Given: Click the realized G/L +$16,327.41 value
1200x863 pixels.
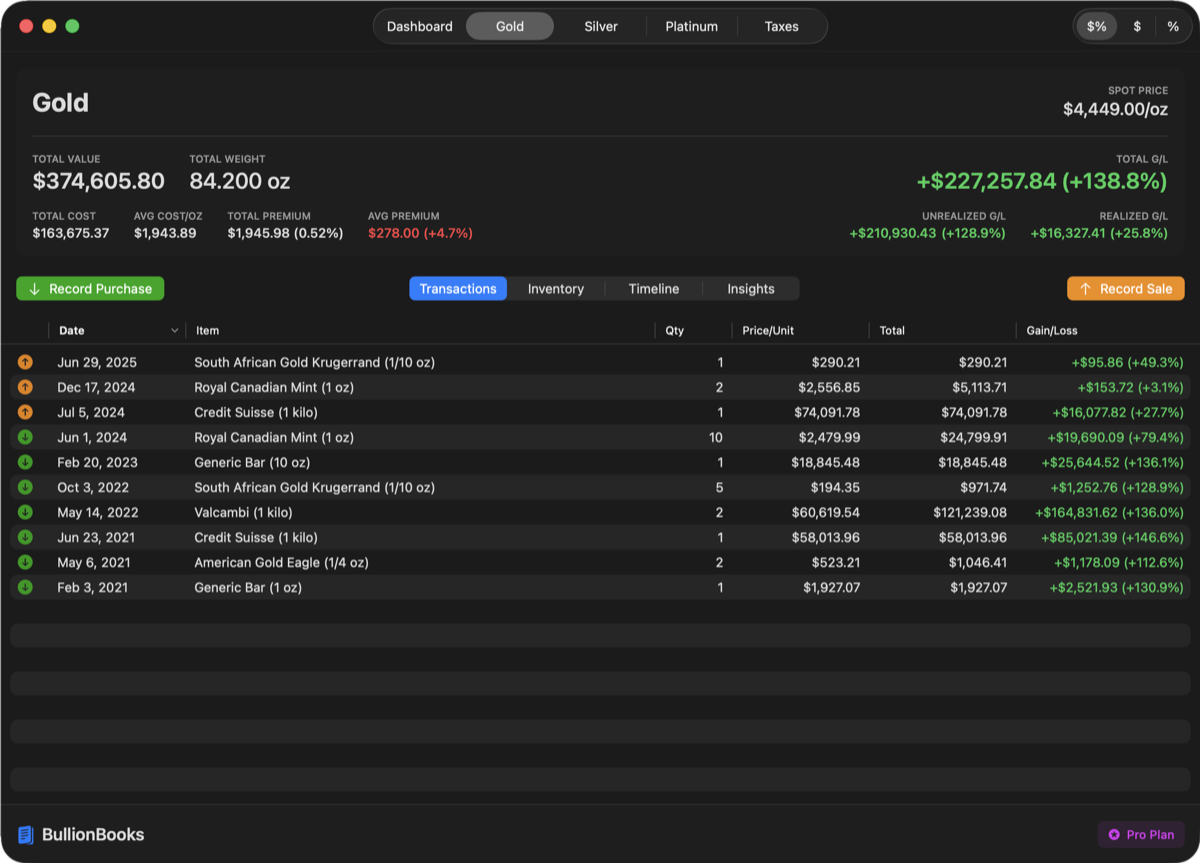Looking at the screenshot, I should [1099, 233].
